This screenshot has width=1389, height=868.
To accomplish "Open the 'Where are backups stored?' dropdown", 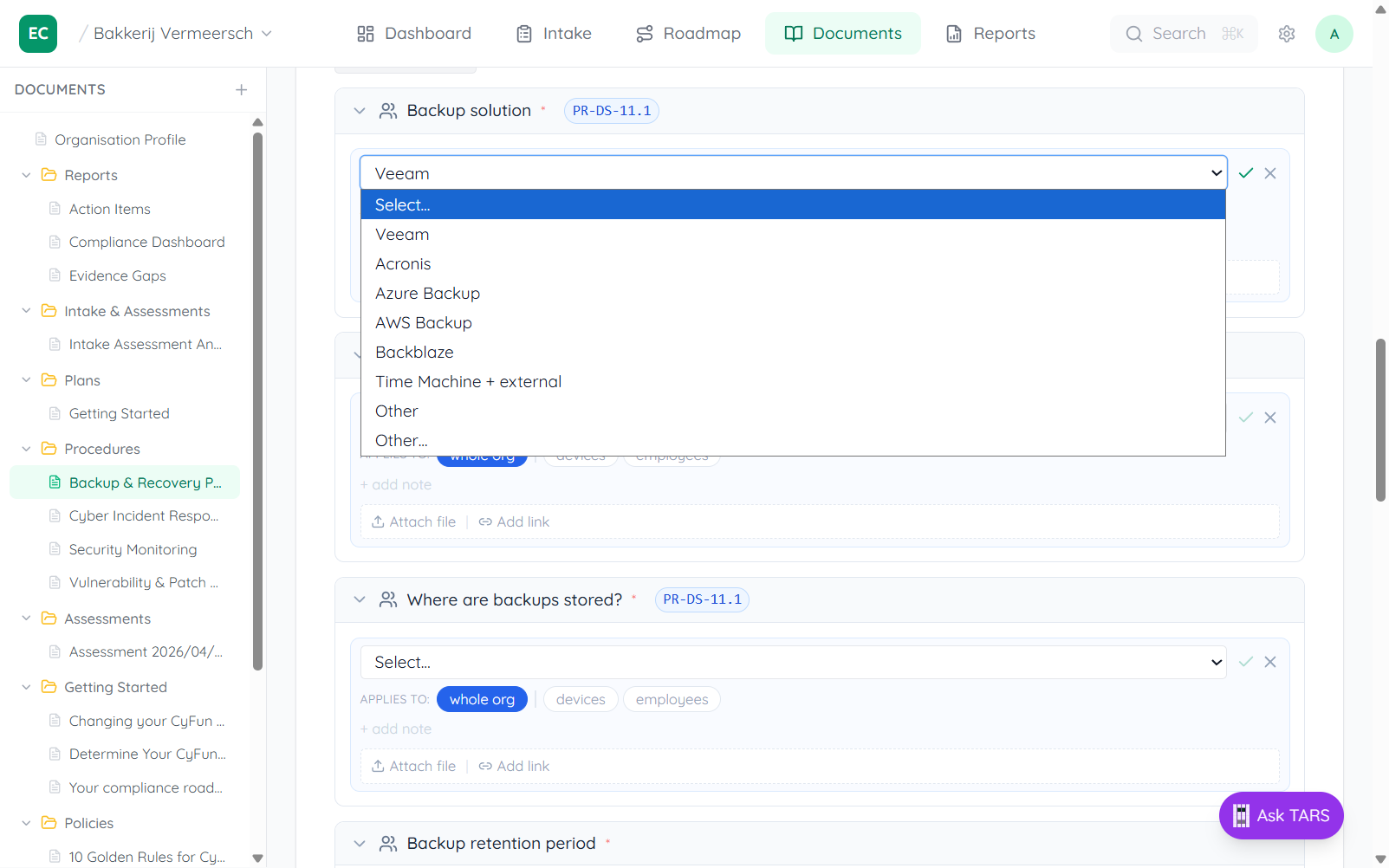I will [x=792, y=661].
